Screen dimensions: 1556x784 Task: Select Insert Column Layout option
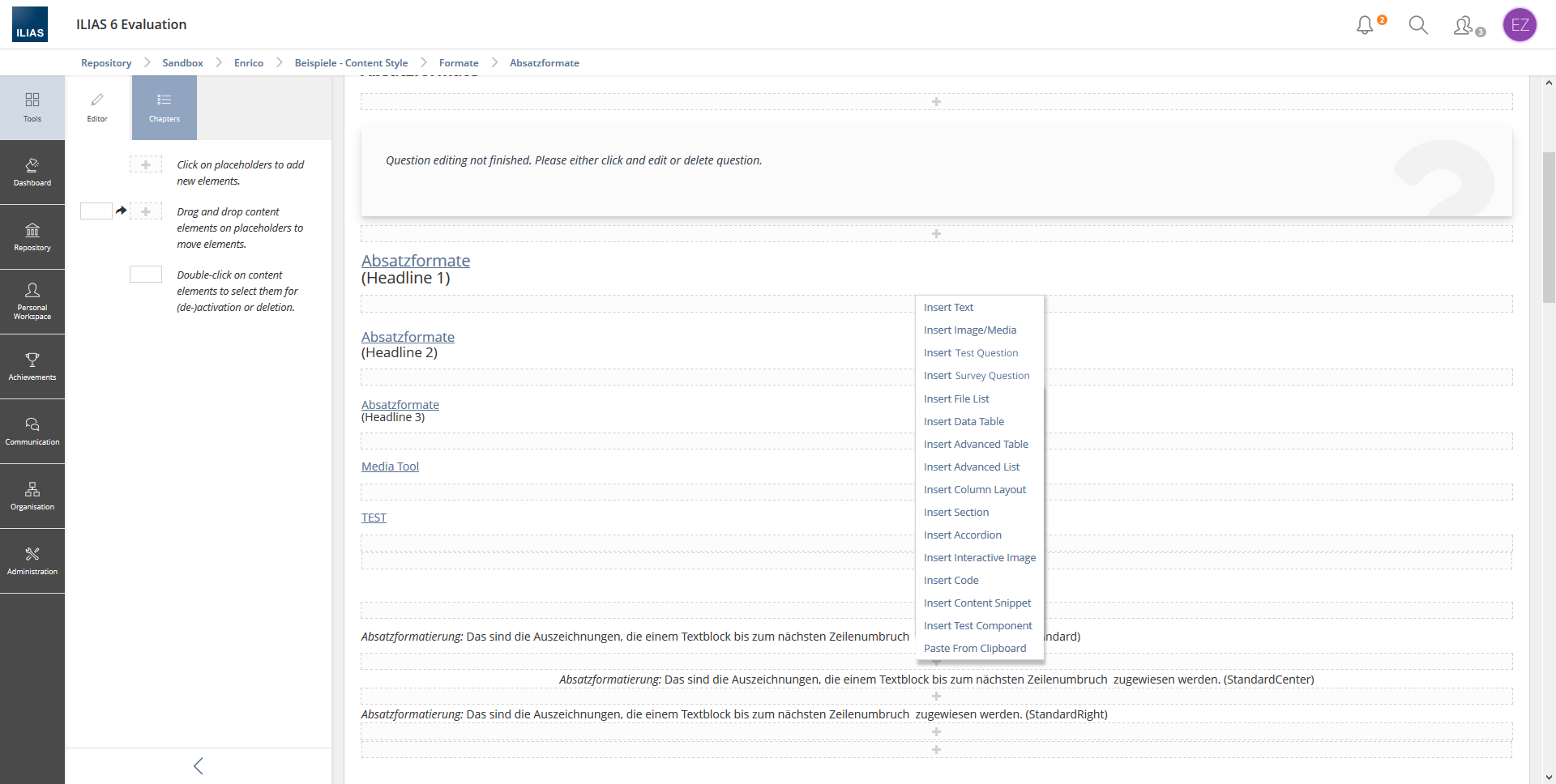click(974, 490)
